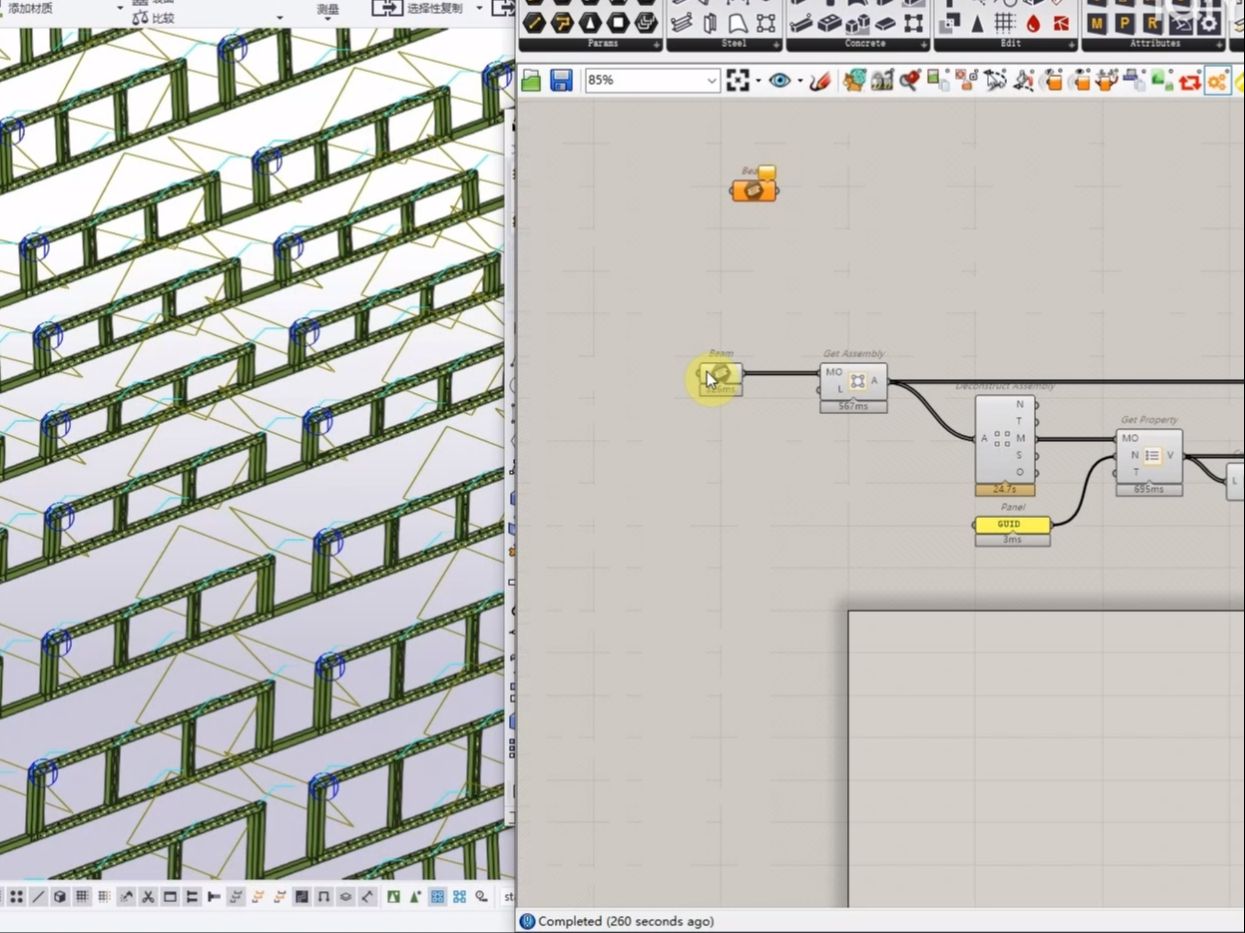The height and width of the screenshot is (933, 1245).
Task: Click the Beam parameter wired to Get Assembly
Action: 721,374
